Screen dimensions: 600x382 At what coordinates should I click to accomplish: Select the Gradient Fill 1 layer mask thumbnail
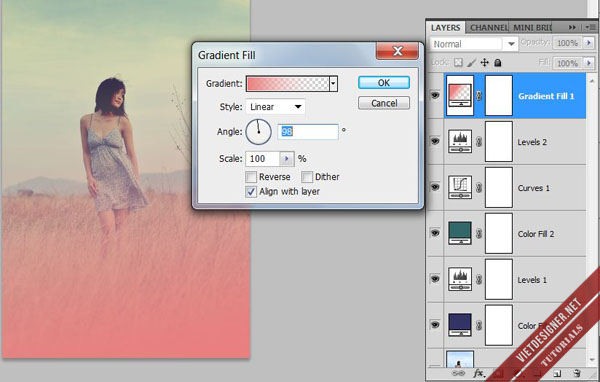pos(499,95)
